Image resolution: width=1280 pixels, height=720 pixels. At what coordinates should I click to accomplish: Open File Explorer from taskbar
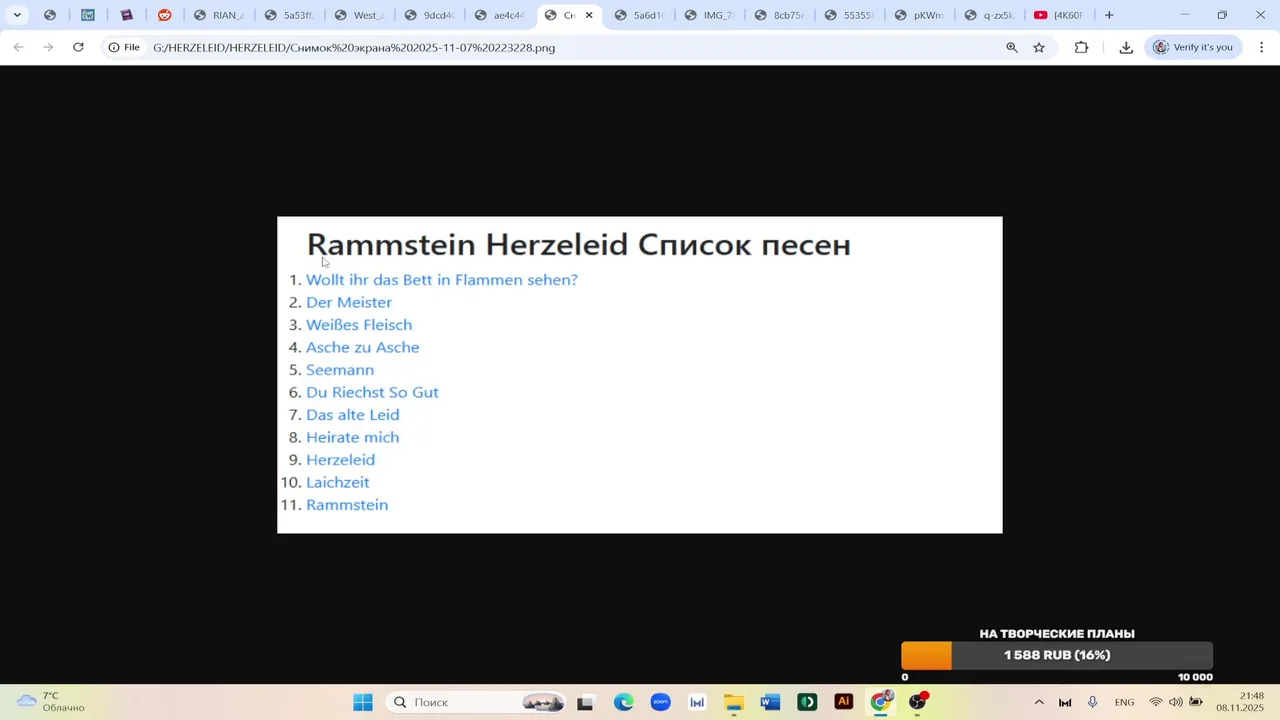coord(734,702)
